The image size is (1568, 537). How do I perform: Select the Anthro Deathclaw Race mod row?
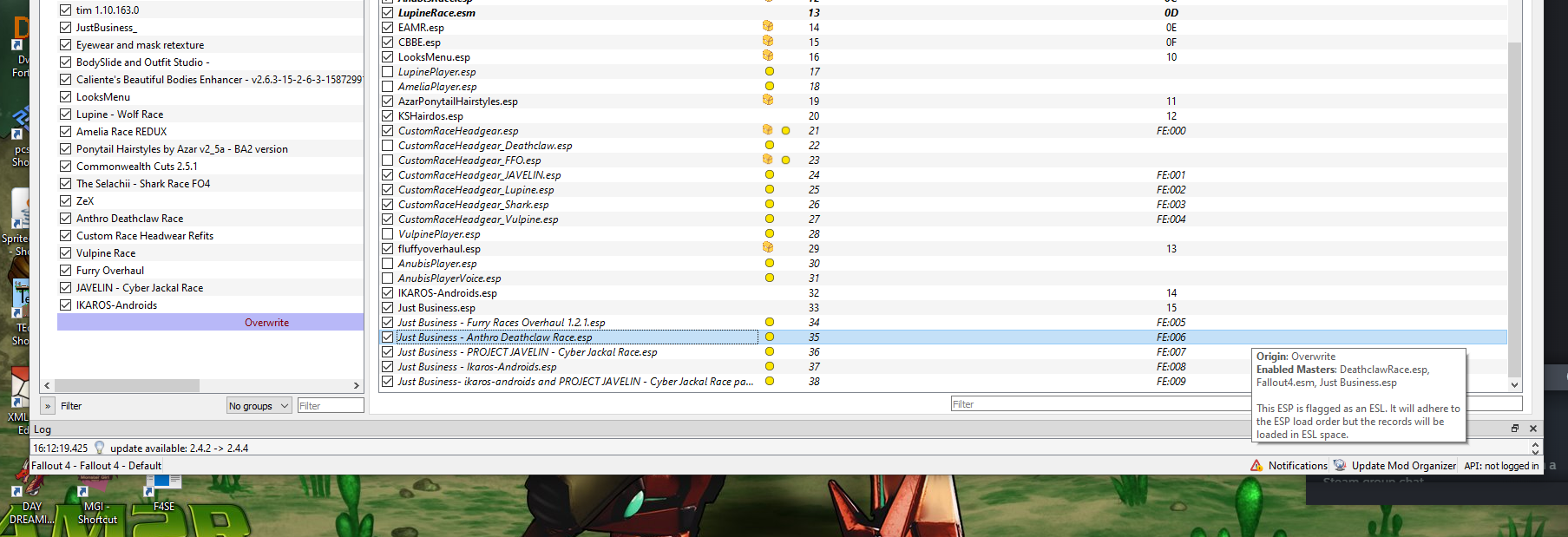(x=211, y=218)
